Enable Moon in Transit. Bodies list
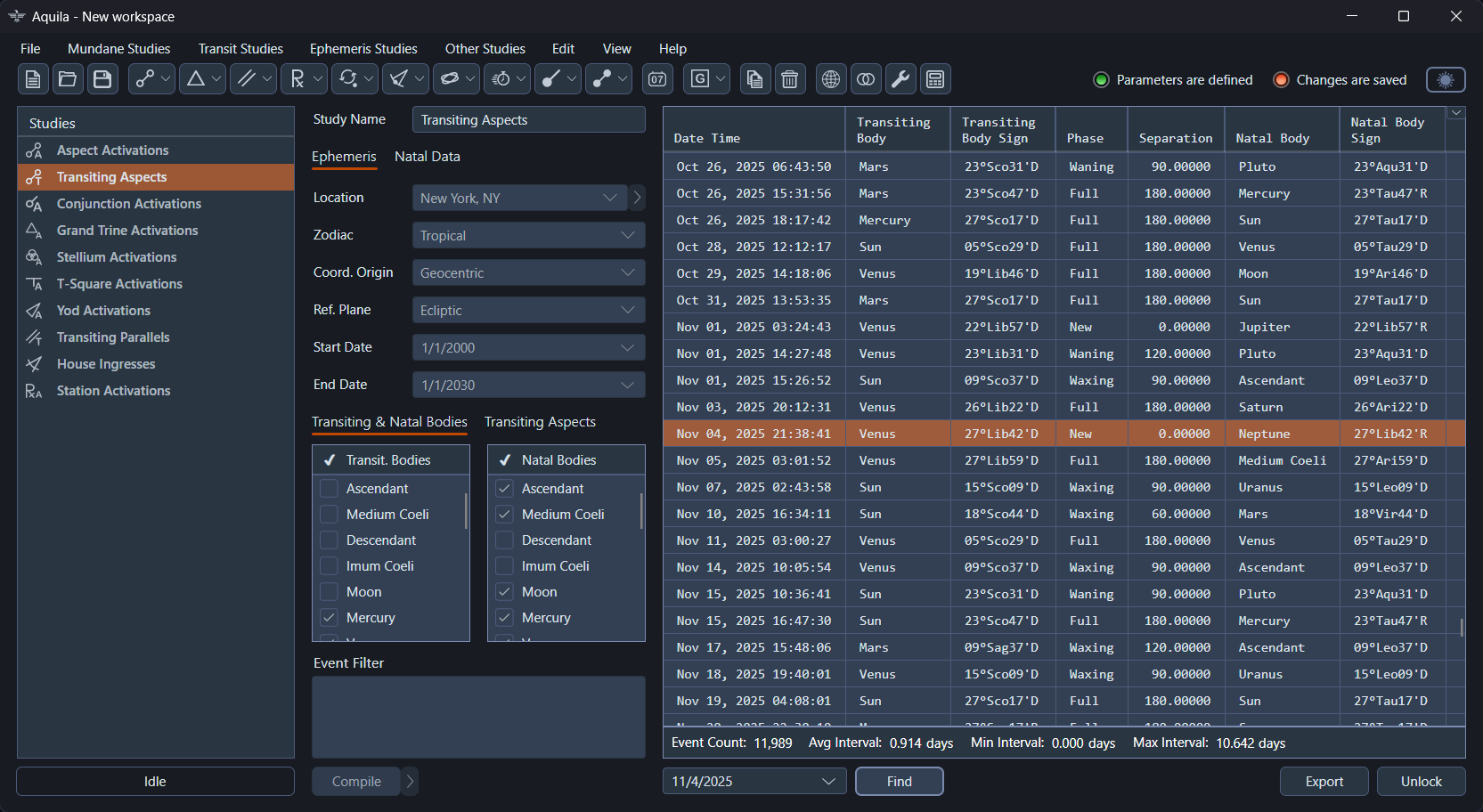Image resolution: width=1483 pixels, height=812 pixels. pos(330,592)
